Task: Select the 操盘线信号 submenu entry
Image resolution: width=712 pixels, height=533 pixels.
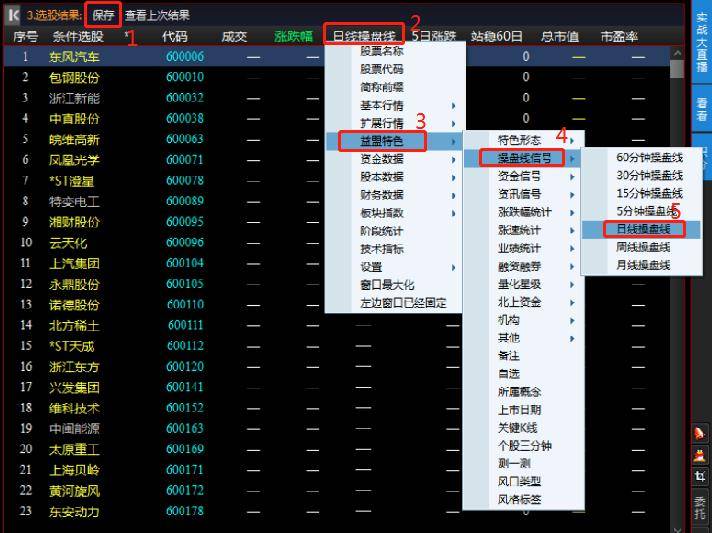Action: point(524,158)
